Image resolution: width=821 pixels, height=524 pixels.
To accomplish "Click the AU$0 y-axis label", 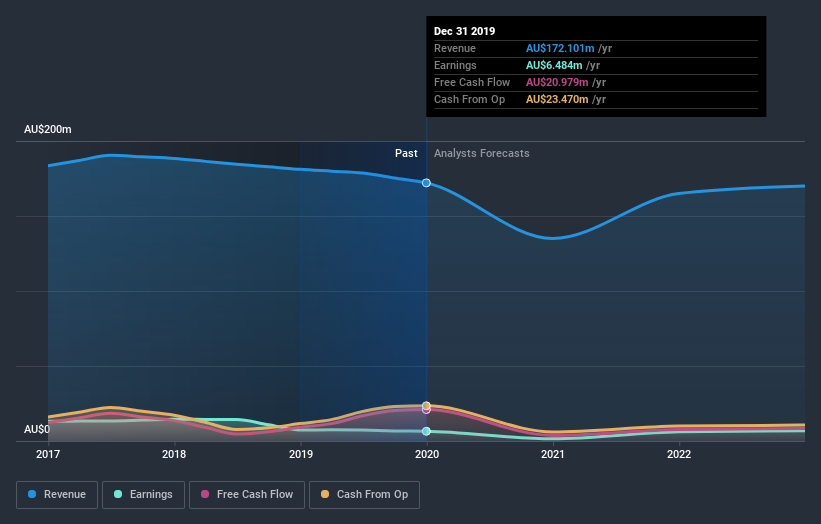I will tap(37, 429).
